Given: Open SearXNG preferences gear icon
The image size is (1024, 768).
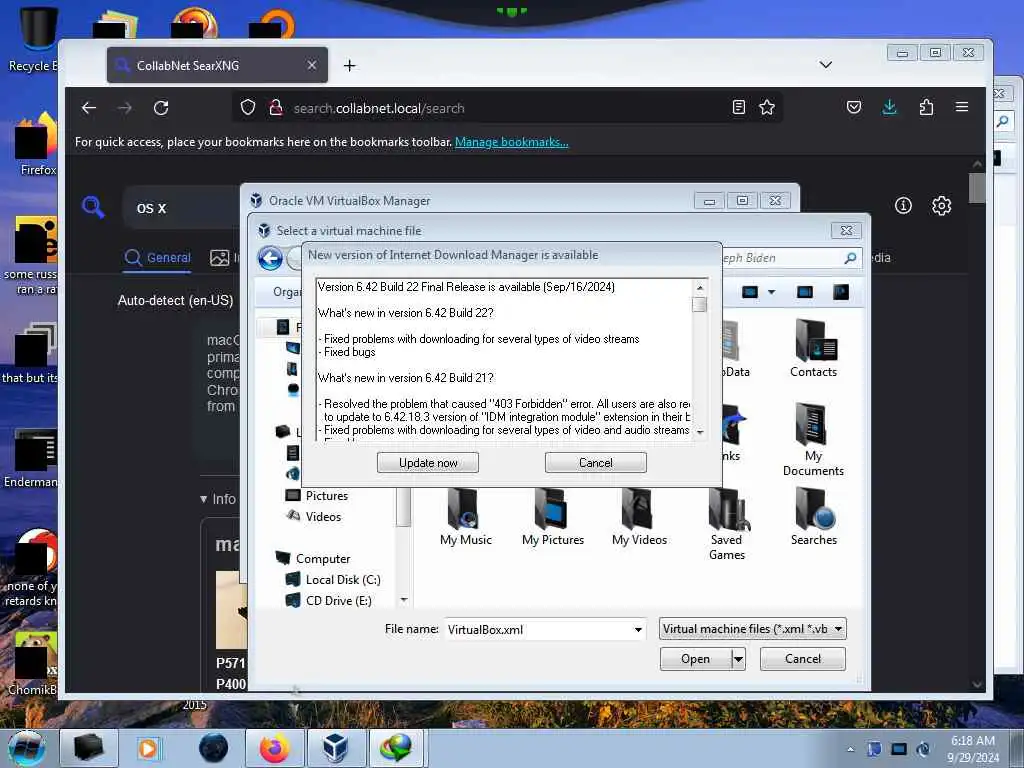Looking at the screenshot, I should (x=941, y=206).
